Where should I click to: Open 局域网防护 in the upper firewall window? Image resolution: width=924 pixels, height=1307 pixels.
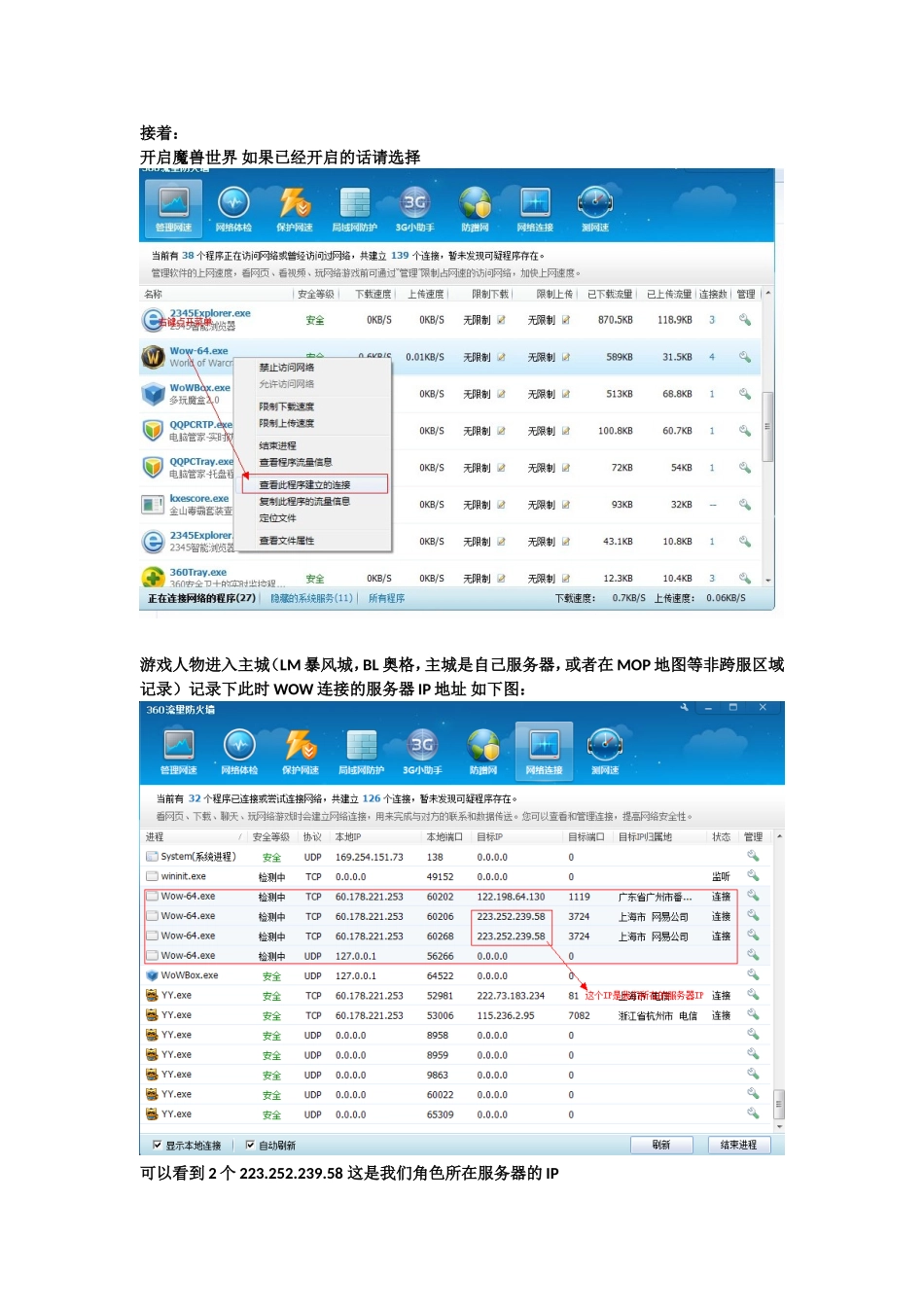pos(354,209)
